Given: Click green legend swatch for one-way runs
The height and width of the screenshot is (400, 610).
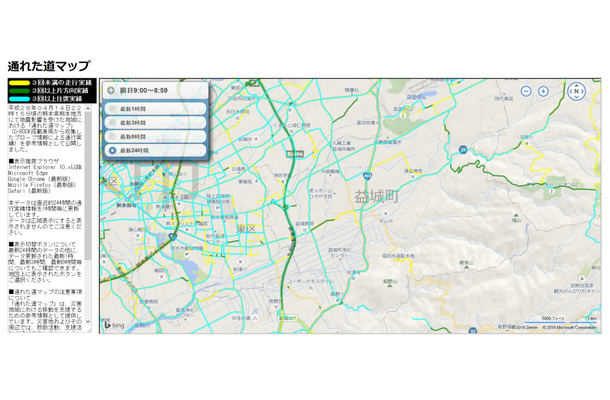Looking at the screenshot, I should pos(19,91).
